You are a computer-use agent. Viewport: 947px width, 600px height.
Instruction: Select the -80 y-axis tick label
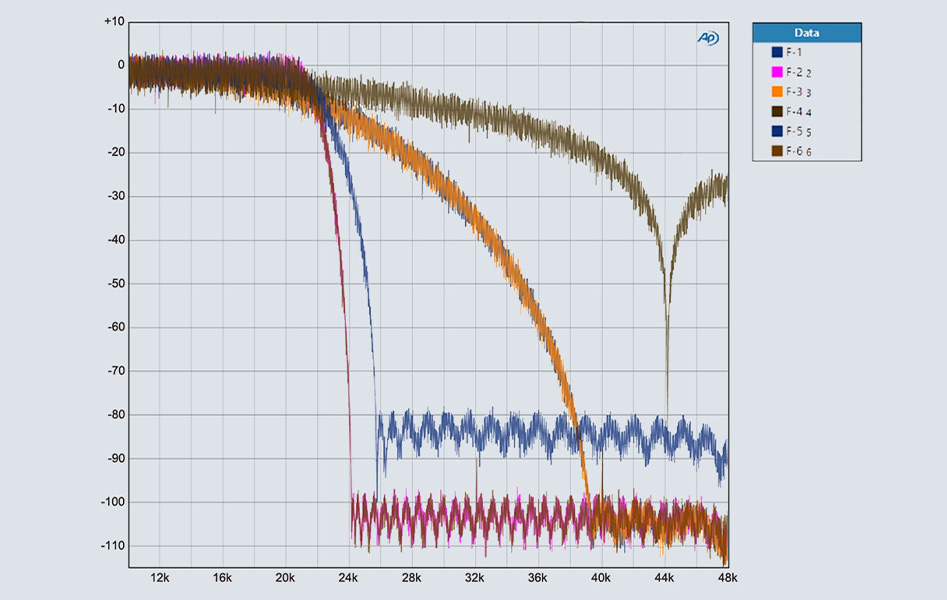(114, 415)
